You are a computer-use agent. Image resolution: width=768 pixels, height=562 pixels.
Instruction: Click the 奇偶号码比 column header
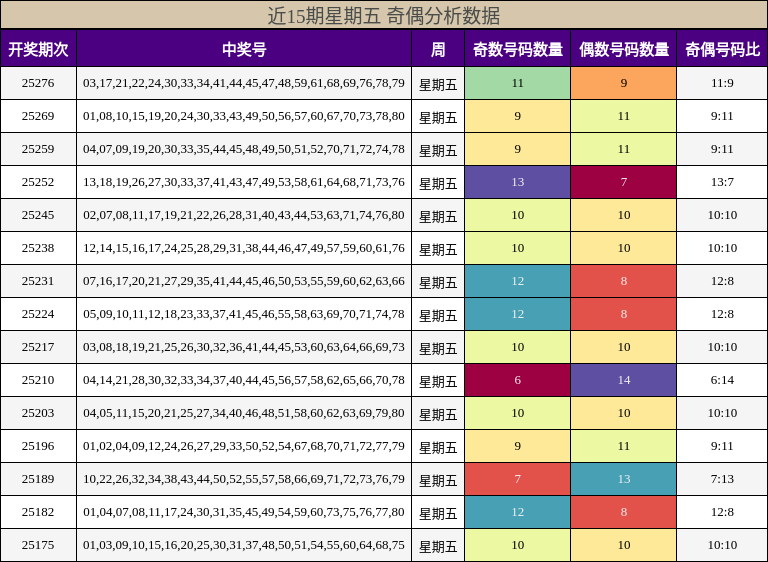point(722,49)
